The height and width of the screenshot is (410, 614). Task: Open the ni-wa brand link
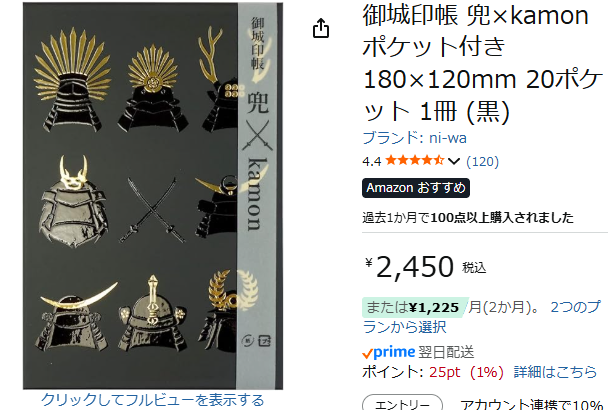coord(414,138)
